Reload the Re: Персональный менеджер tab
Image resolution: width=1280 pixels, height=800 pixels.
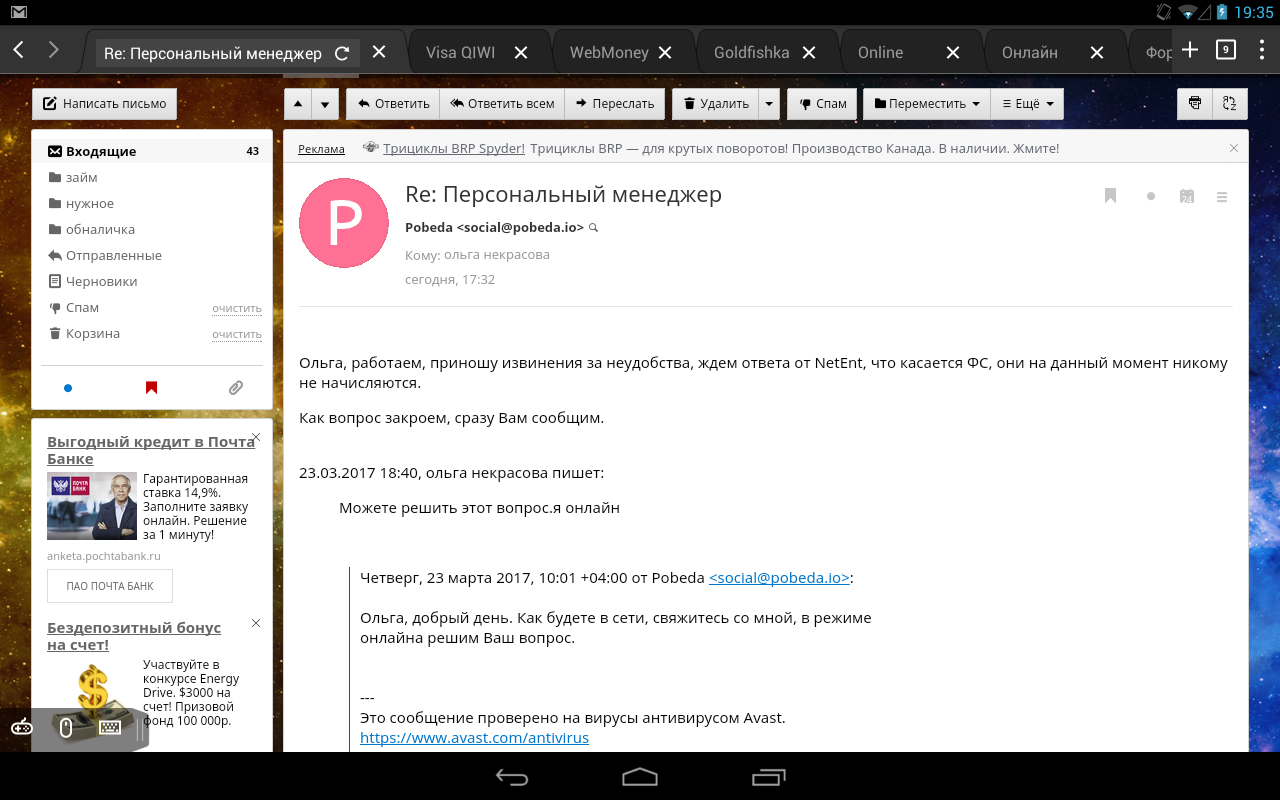point(342,53)
